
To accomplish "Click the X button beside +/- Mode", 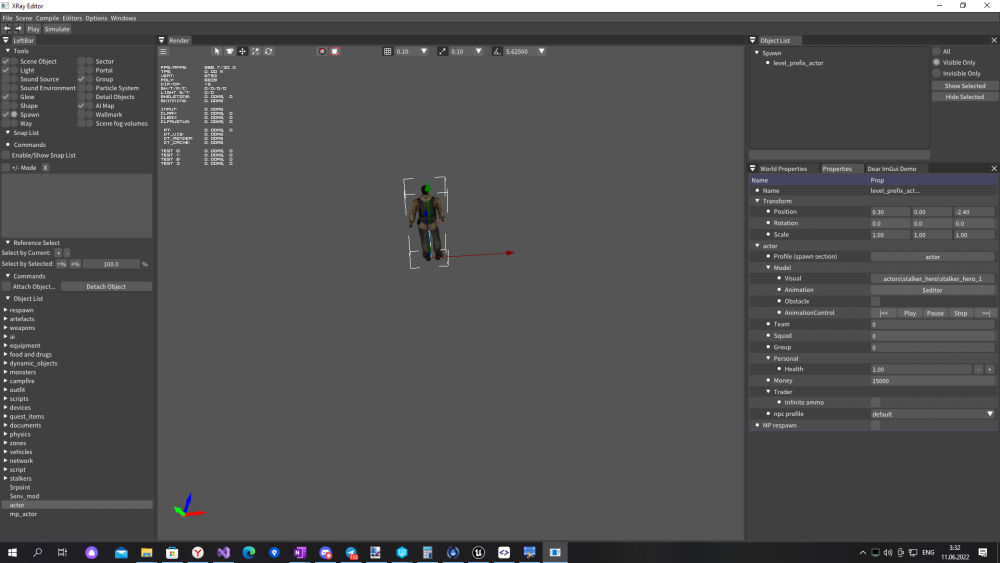I will (x=45, y=168).
